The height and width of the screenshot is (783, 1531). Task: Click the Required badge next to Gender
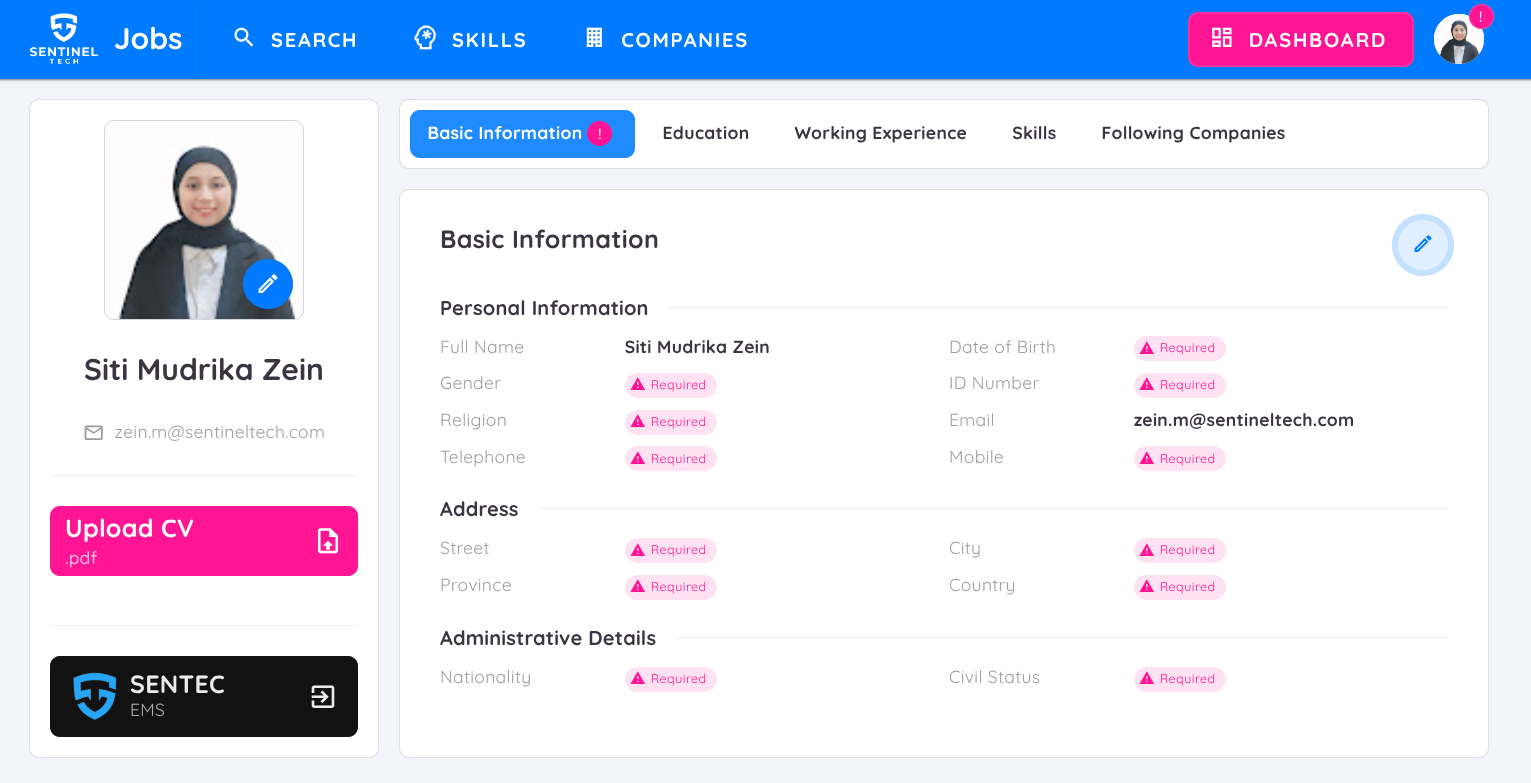pos(670,384)
